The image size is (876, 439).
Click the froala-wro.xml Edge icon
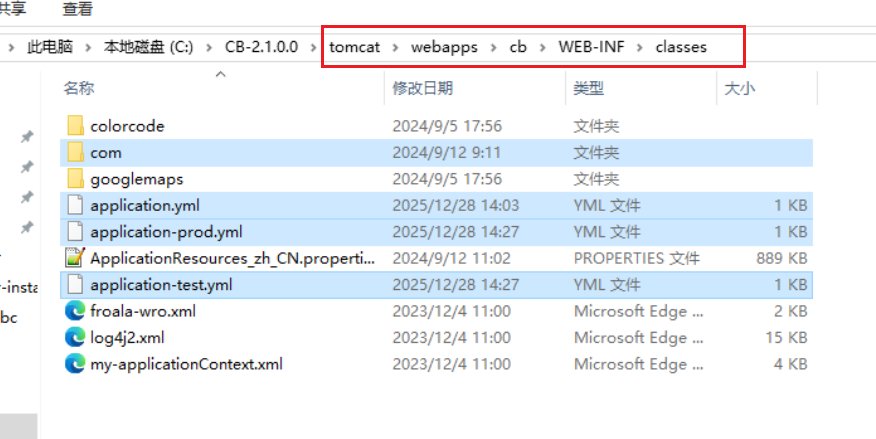pos(75,311)
